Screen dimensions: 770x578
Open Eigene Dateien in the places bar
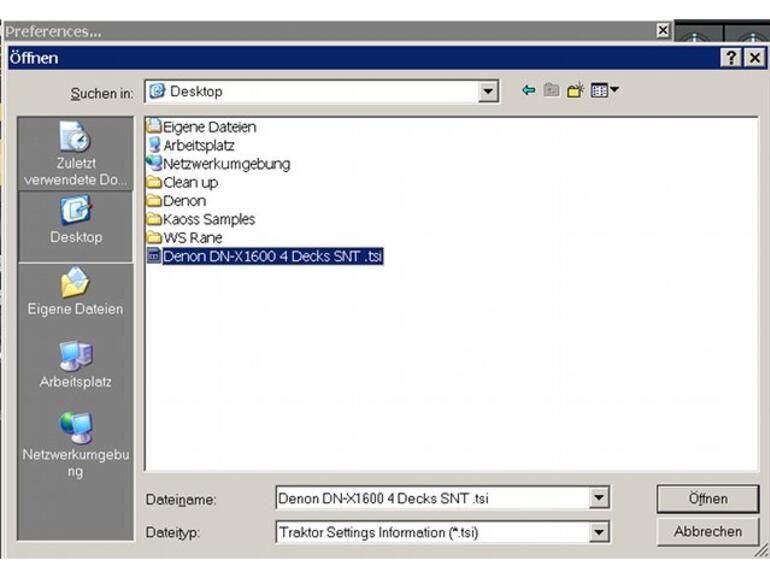coord(75,292)
